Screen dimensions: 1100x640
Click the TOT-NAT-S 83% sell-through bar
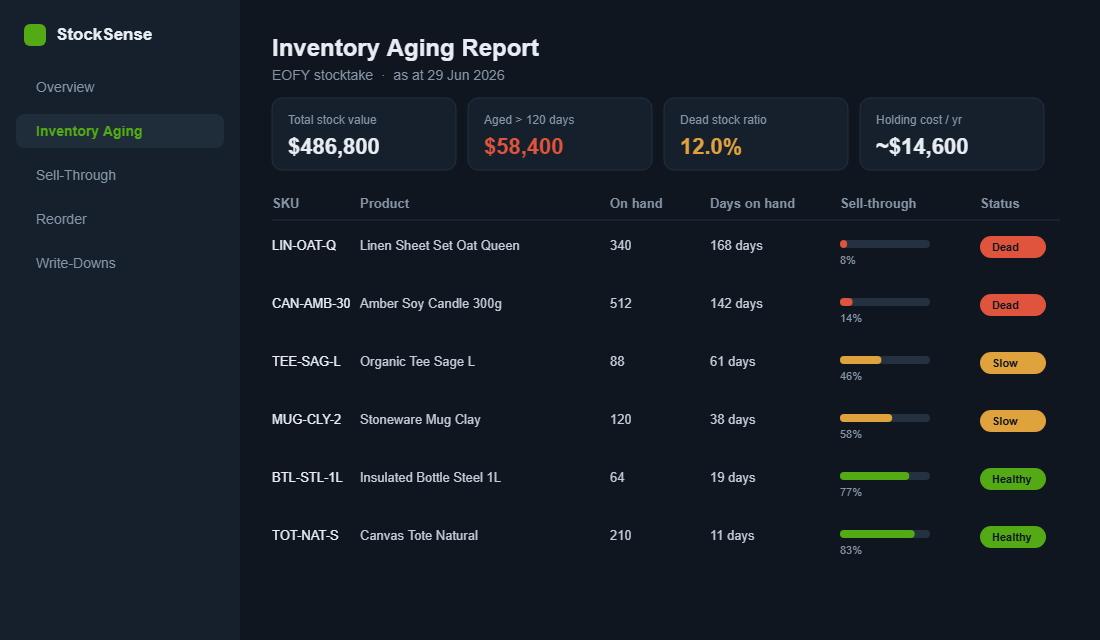click(x=885, y=534)
